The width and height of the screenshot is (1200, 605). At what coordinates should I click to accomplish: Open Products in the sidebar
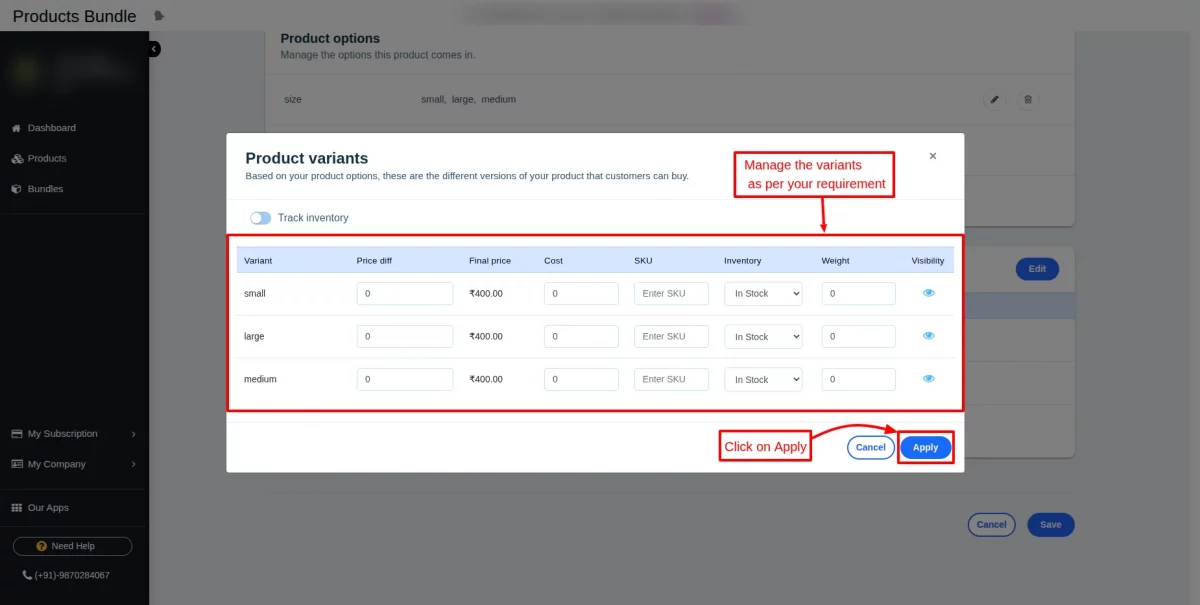pos(46,158)
